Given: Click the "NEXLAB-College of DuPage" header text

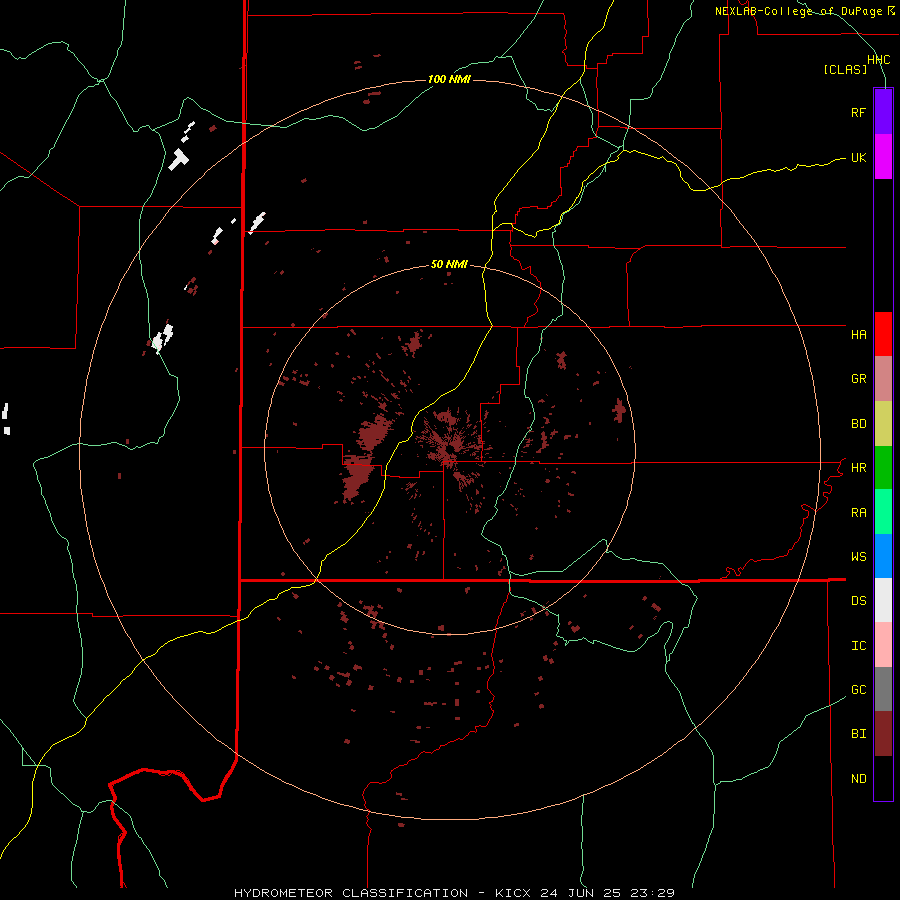Looking at the screenshot, I should [x=798, y=11].
